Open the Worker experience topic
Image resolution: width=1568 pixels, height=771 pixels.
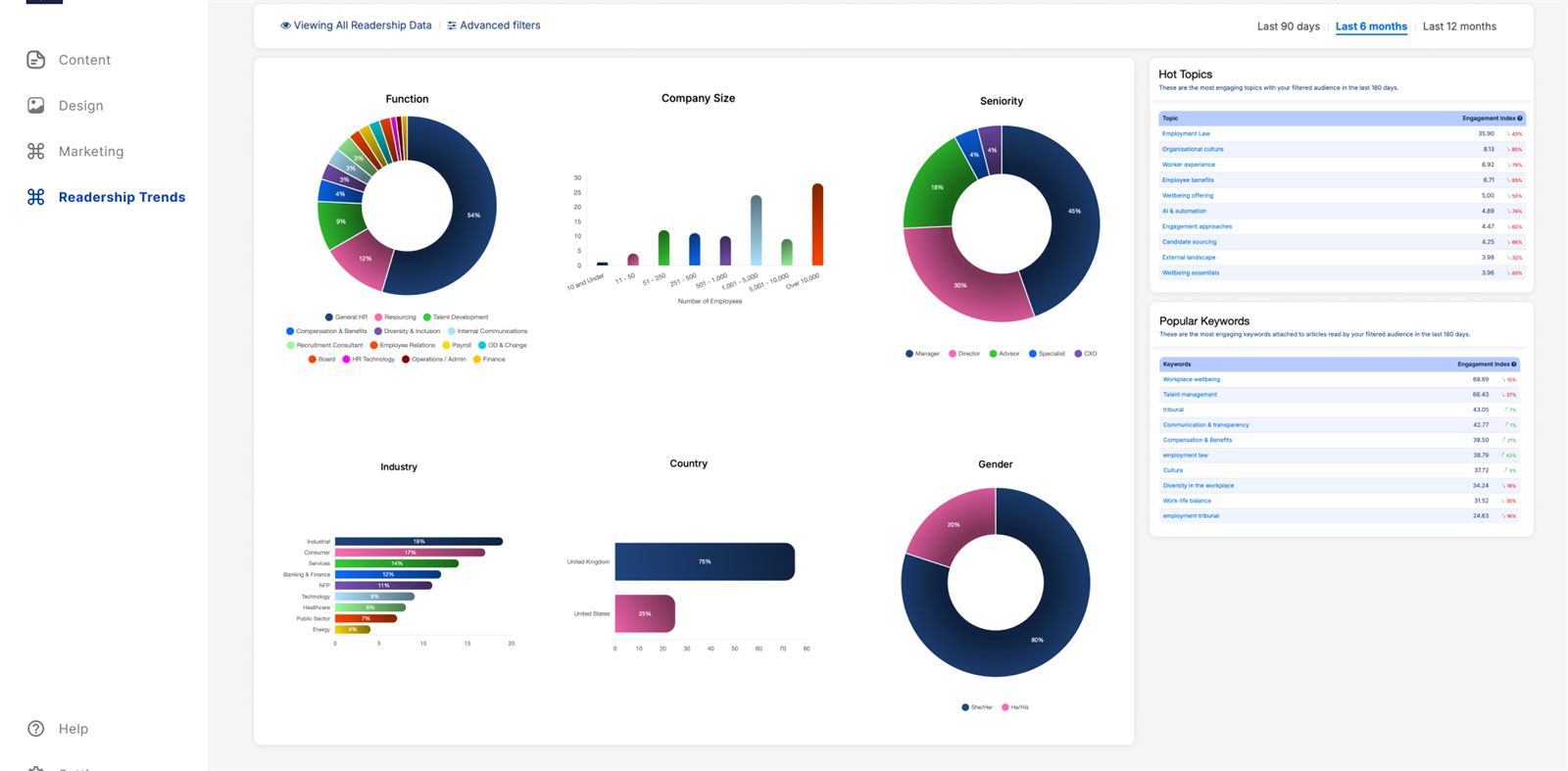coord(1189,165)
